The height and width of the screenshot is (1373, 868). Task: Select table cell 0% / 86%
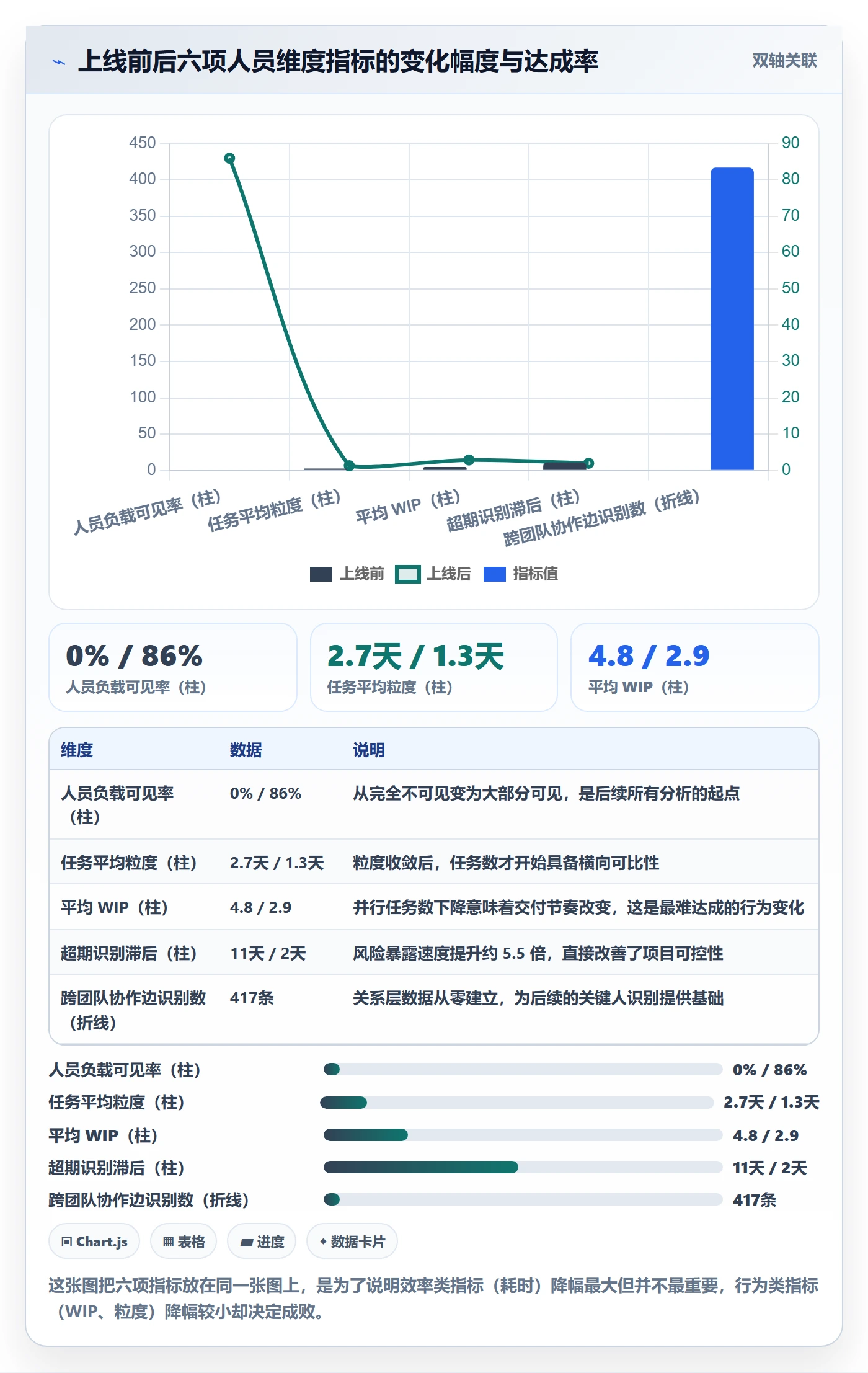265,793
